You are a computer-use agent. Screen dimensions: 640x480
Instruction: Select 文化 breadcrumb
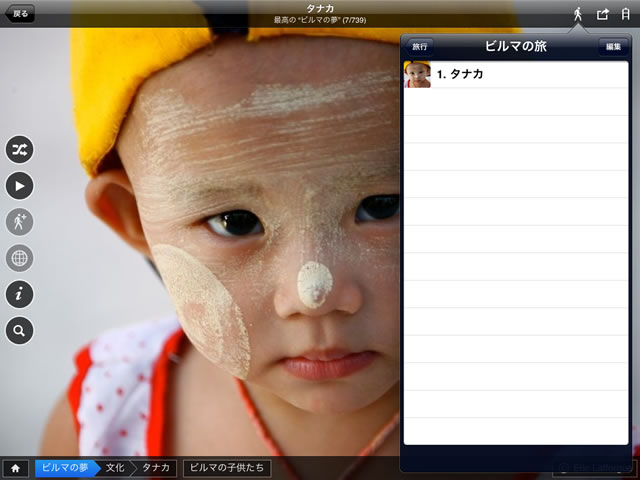click(x=115, y=468)
